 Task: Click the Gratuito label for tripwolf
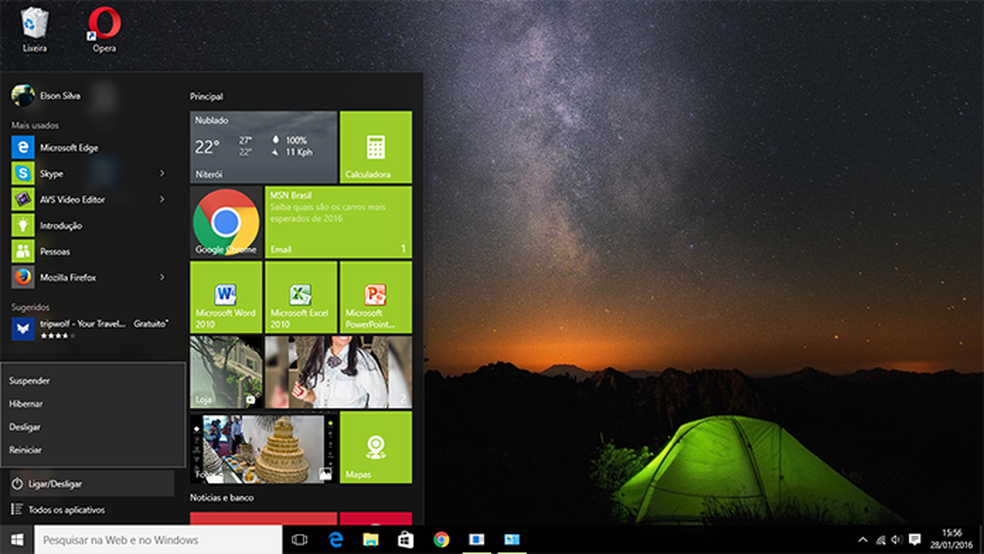pyautogui.click(x=151, y=324)
